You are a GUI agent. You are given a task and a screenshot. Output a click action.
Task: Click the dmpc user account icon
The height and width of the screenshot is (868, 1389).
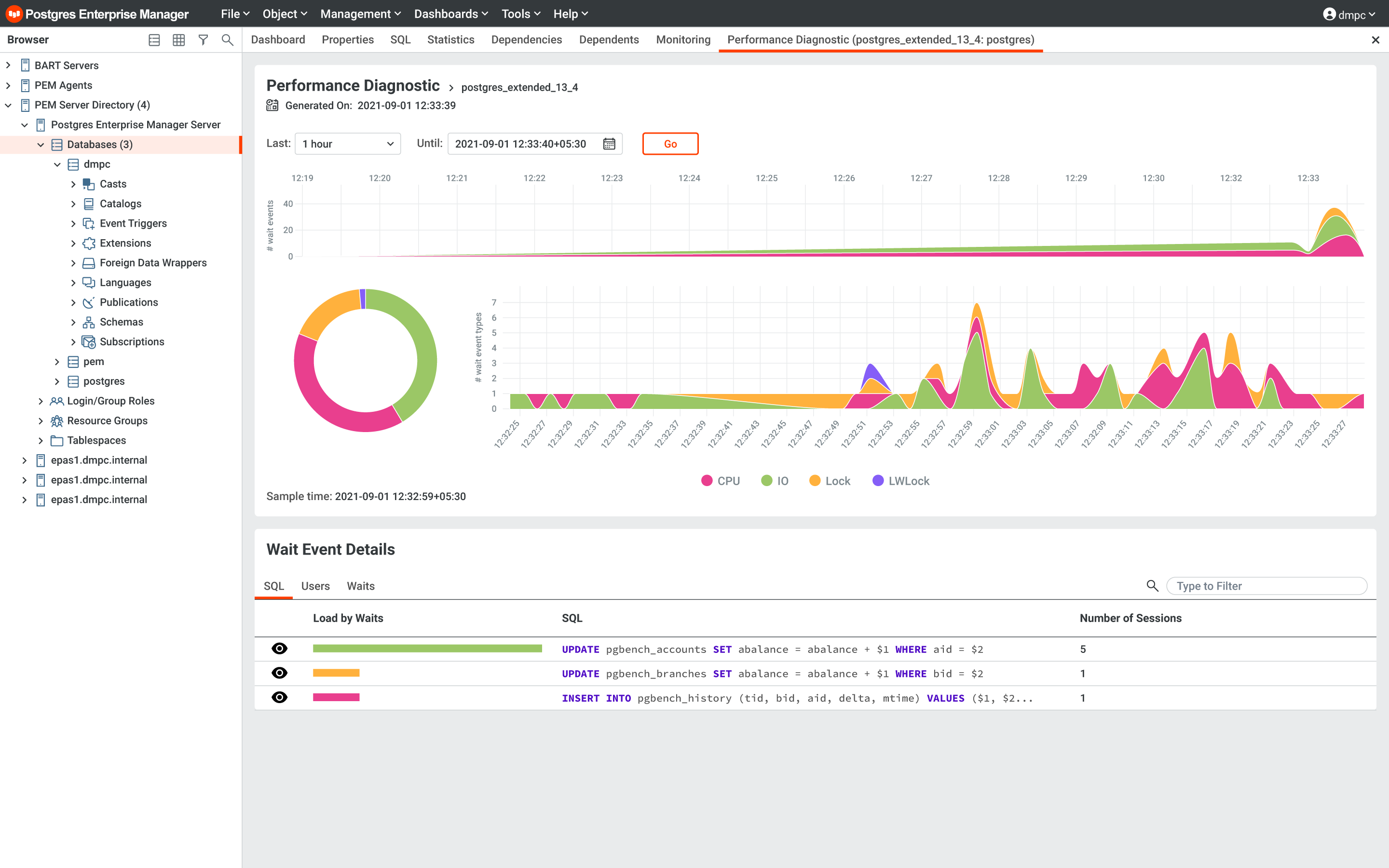(1329, 14)
